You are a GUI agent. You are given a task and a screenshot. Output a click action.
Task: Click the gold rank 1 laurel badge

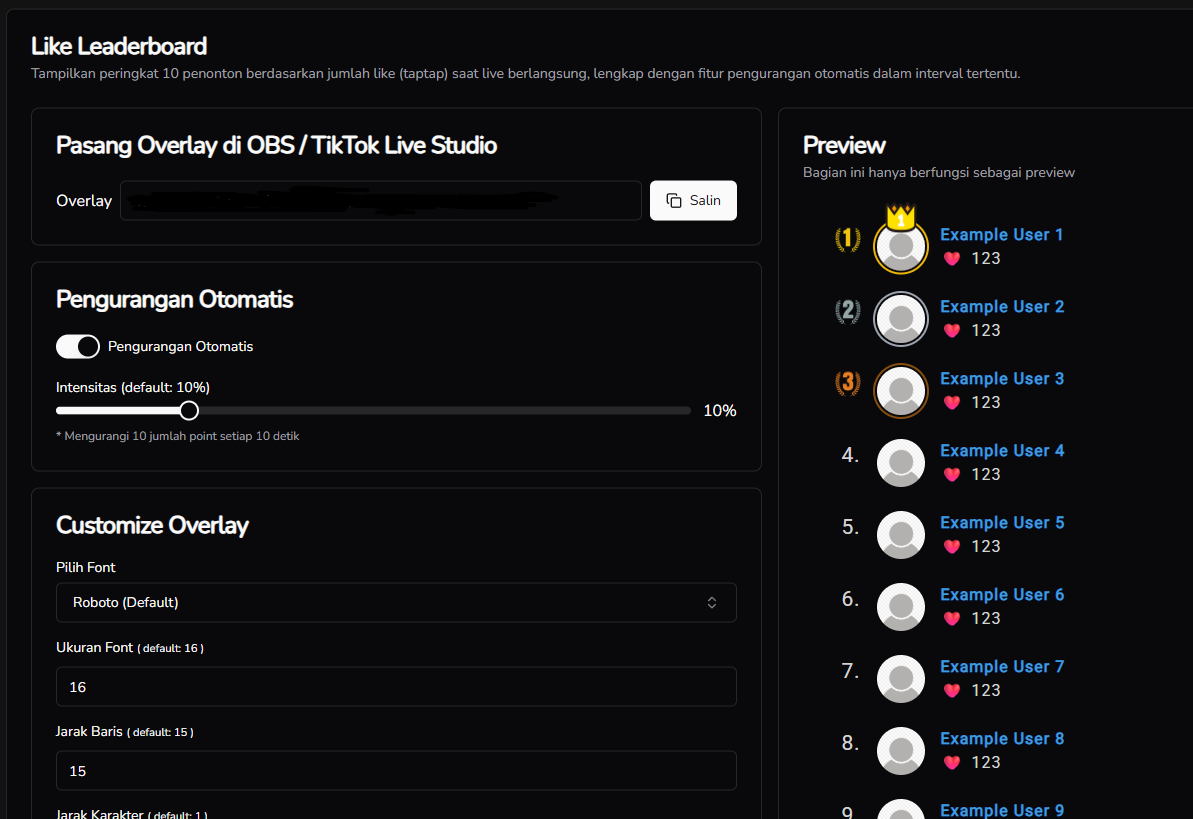pos(848,239)
